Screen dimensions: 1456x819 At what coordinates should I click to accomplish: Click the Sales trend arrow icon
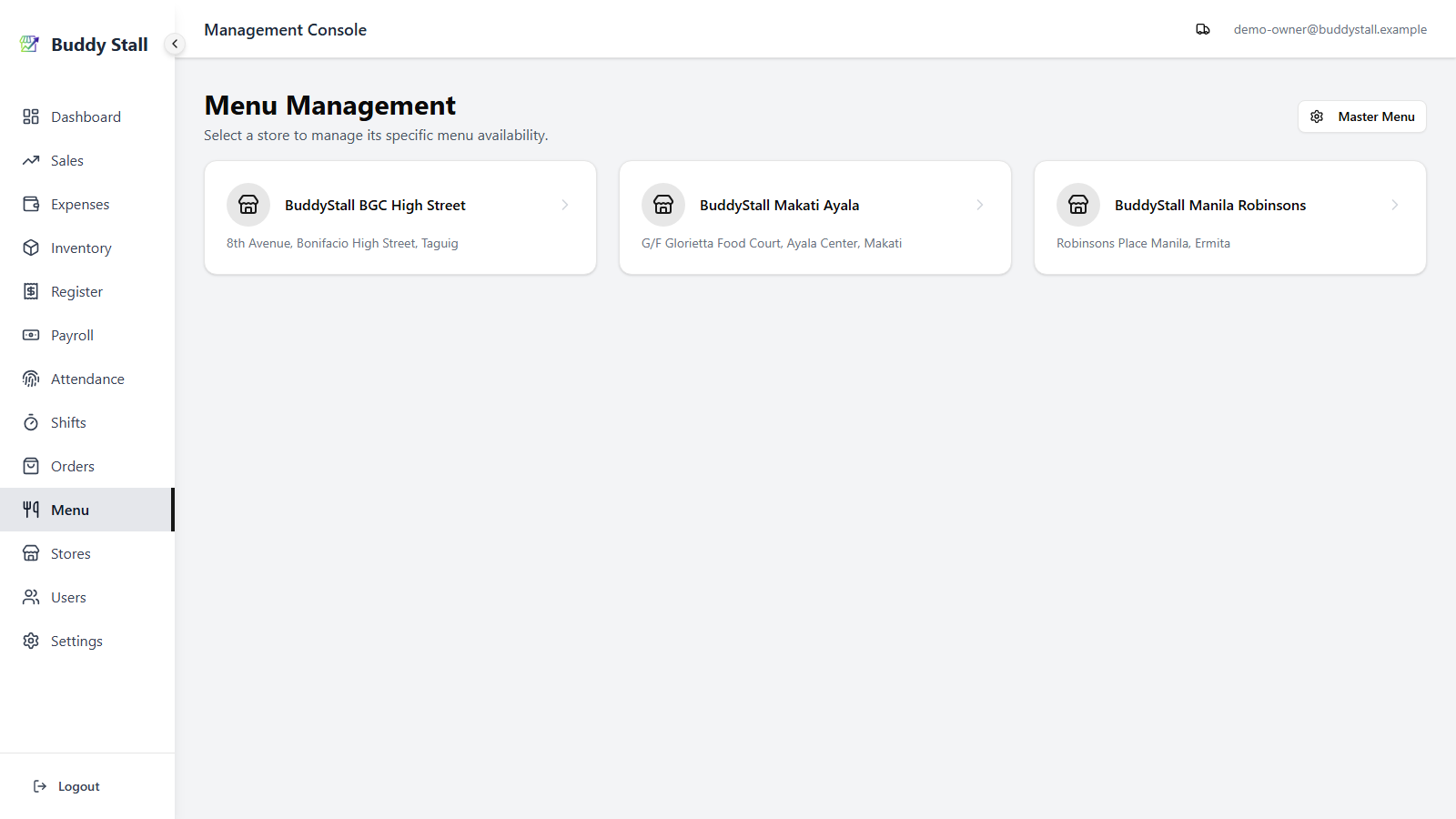[x=31, y=160]
